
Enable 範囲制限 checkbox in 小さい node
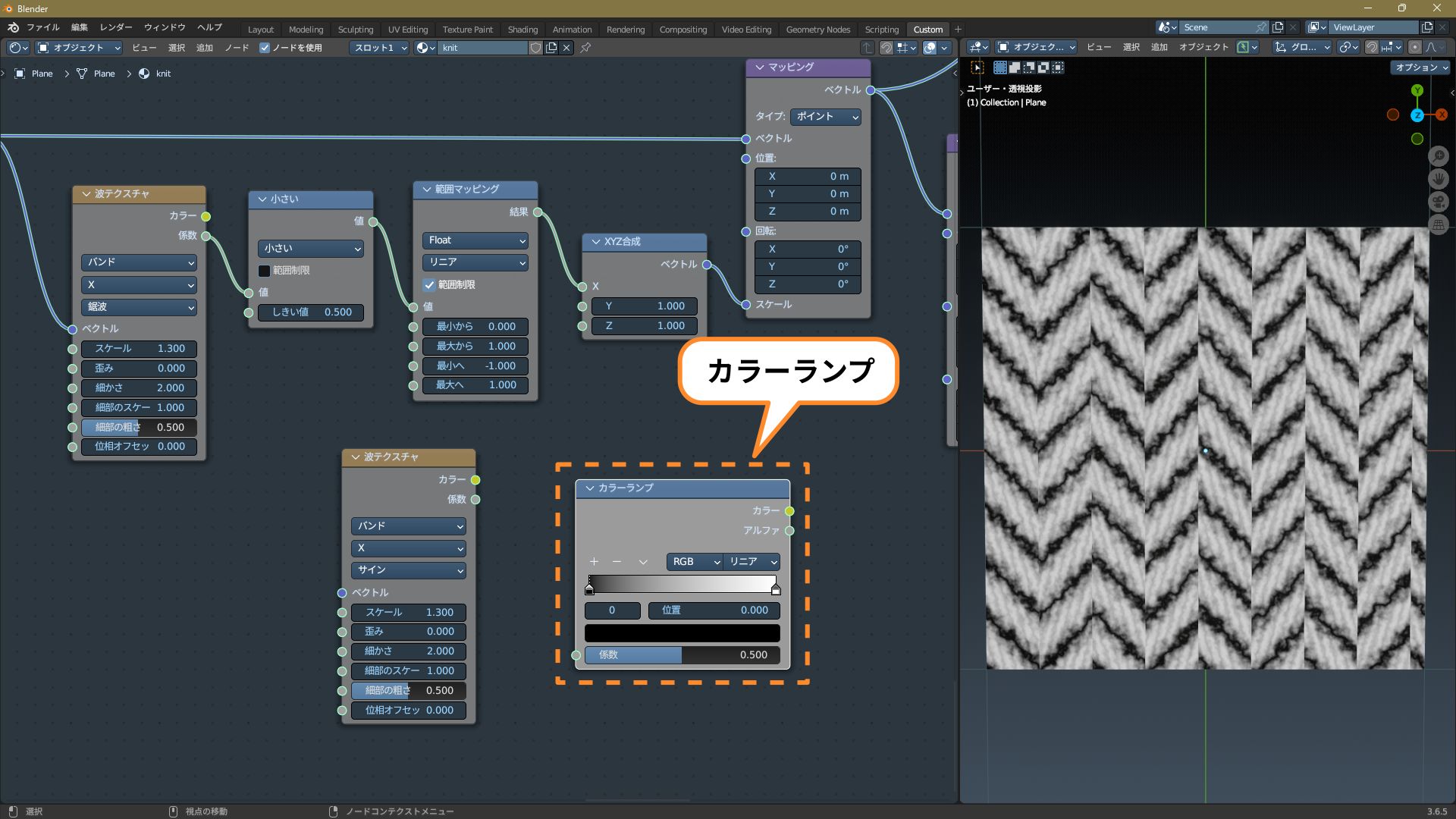265,271
